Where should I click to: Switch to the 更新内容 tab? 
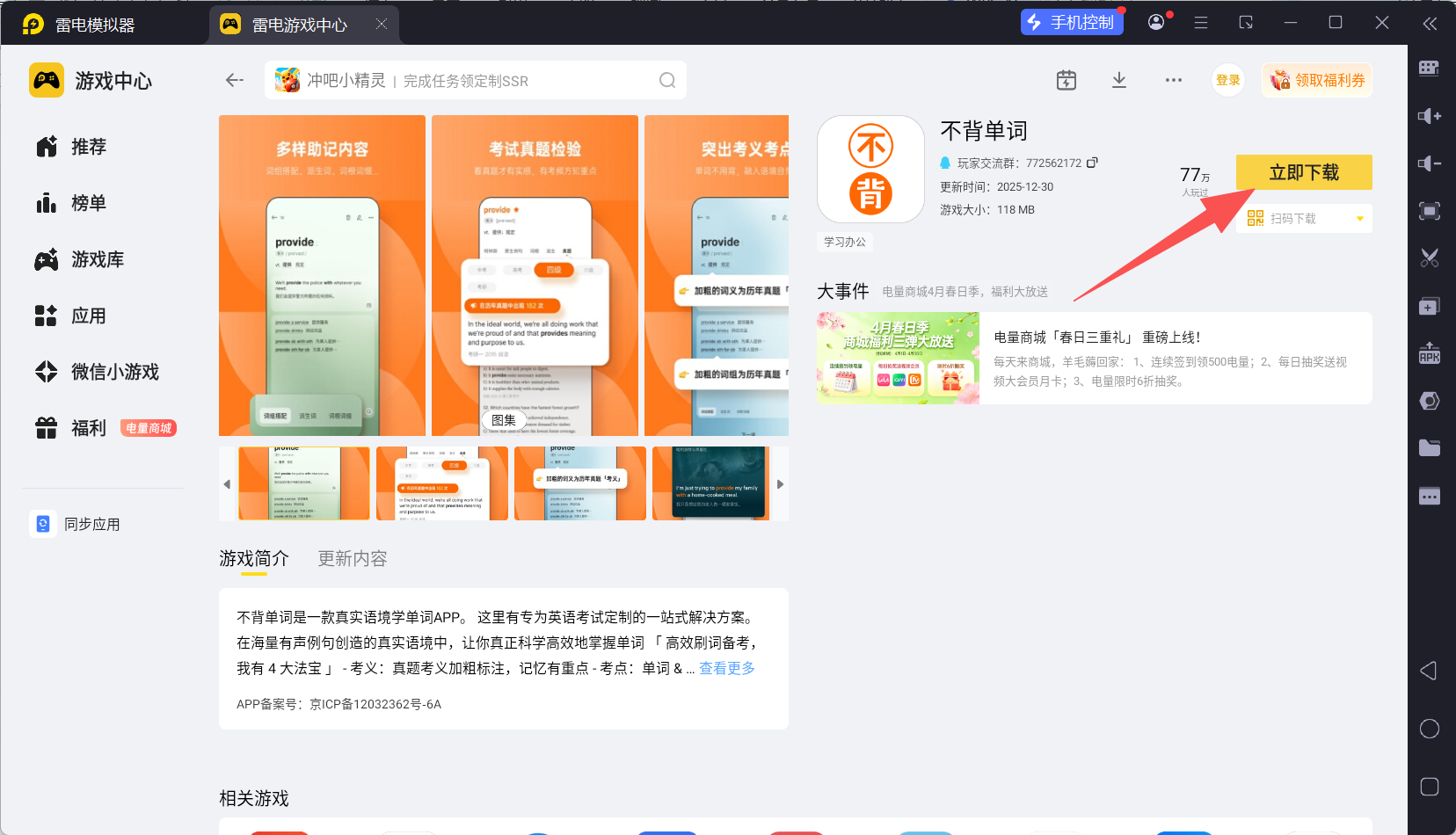(352, 559)
